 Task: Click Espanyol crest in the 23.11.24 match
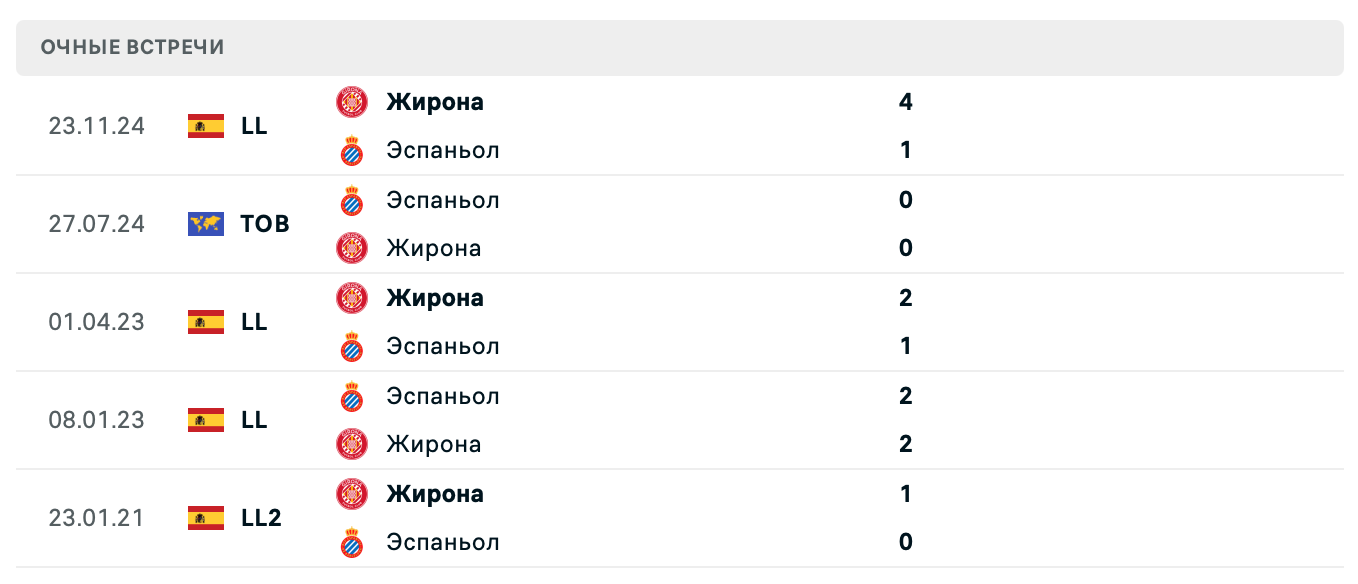(352, 151)
